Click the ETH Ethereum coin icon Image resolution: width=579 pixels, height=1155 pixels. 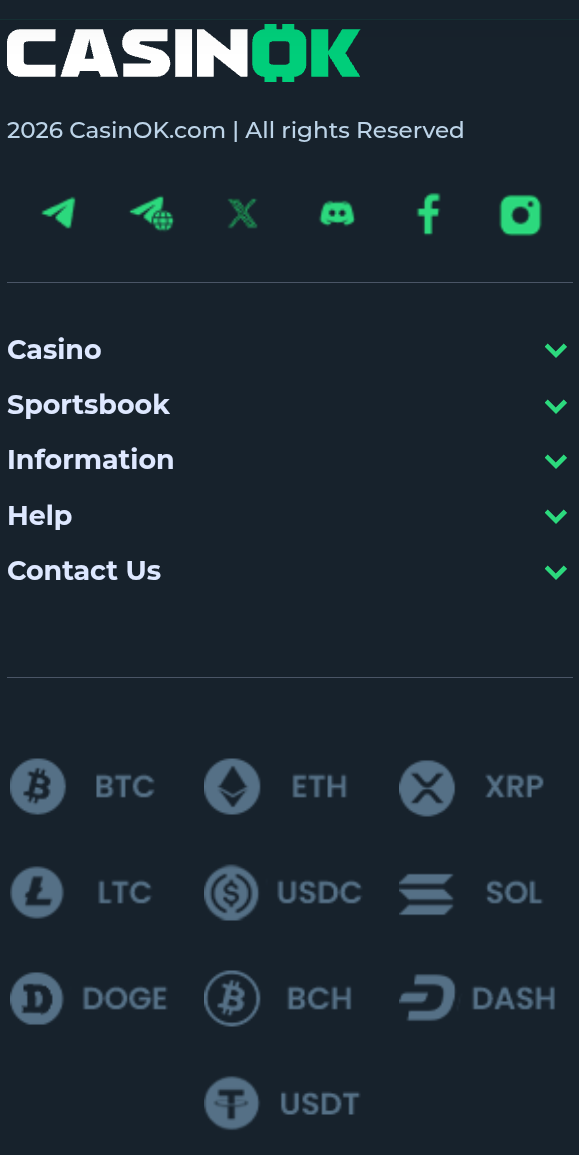point(232,787)
